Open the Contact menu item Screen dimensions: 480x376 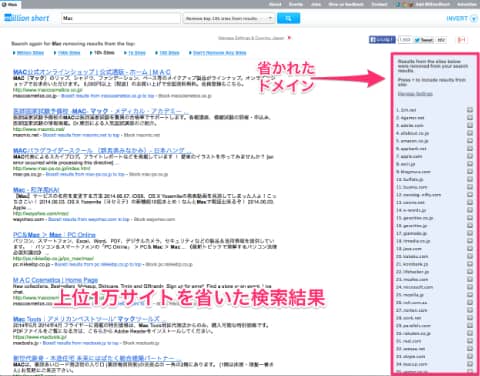[x=379, y=4]
